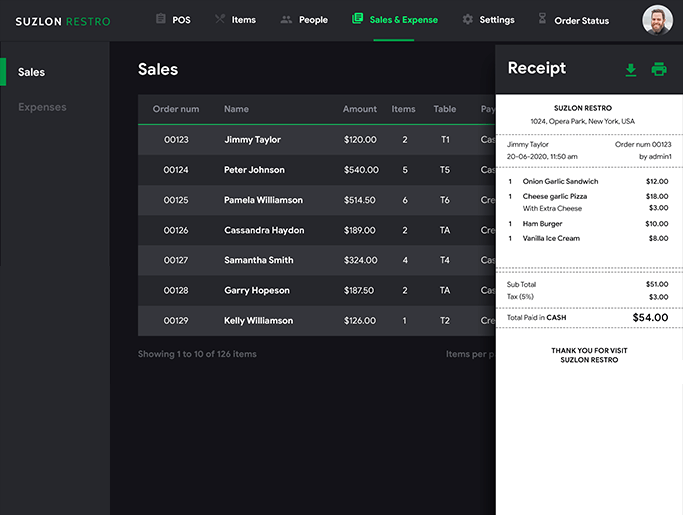Click Order num 00123 on the receipt
This screenshot has height=515, width=683.
click(643, 144)
